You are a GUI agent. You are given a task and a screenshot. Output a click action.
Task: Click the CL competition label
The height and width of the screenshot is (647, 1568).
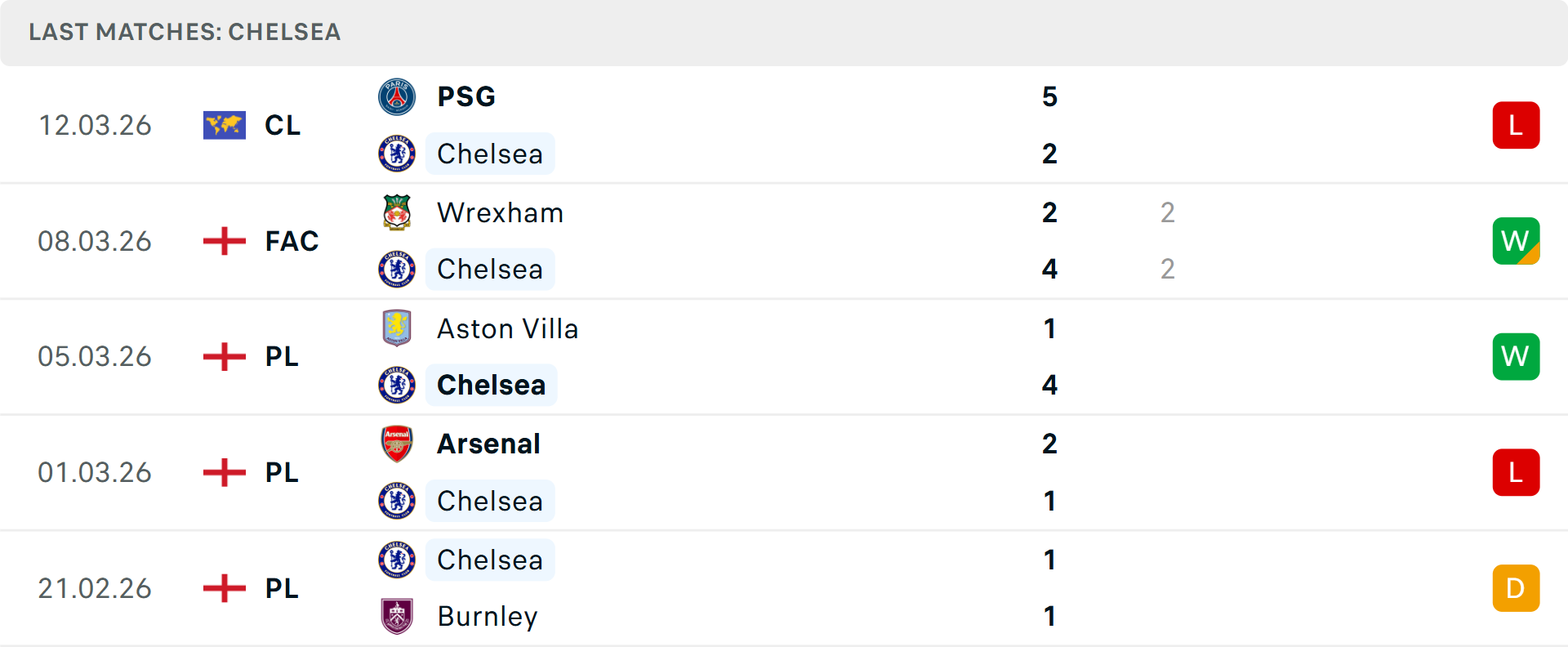pos(283,125)
